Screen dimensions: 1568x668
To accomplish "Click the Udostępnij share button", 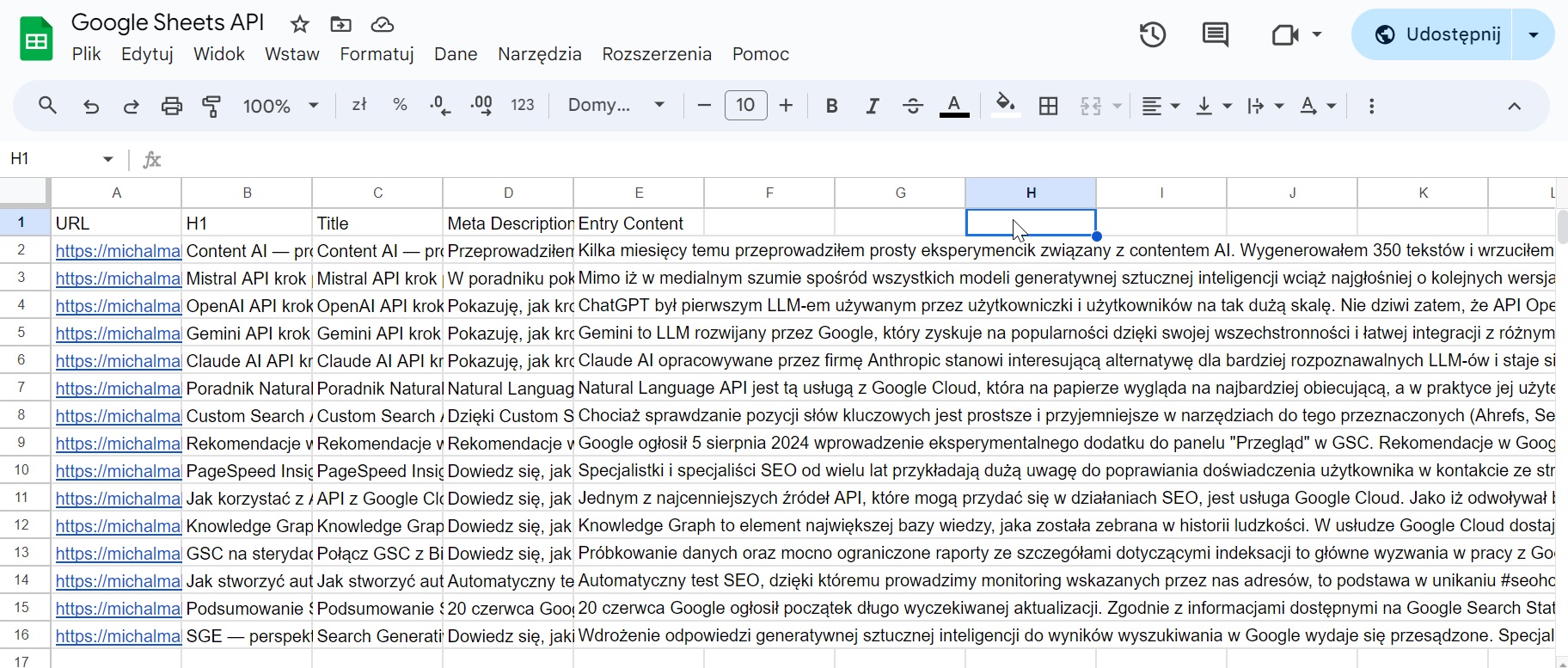I will 1432,34.
